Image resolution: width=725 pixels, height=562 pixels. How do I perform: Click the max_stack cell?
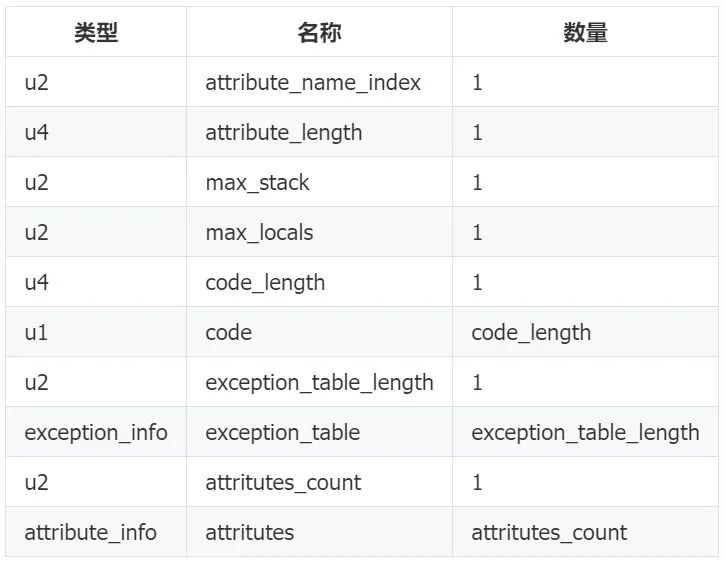click(258, 182)
